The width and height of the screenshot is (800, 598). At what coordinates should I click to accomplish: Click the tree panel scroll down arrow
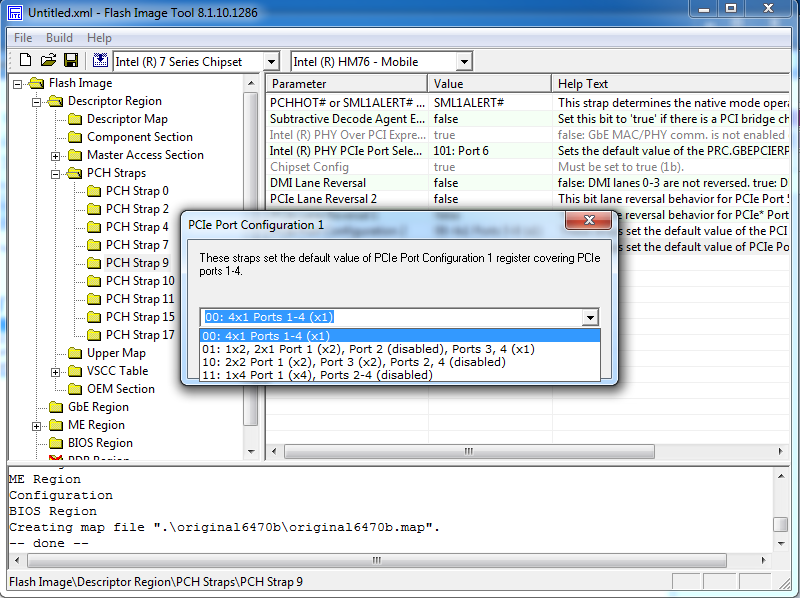coord(251,452)
